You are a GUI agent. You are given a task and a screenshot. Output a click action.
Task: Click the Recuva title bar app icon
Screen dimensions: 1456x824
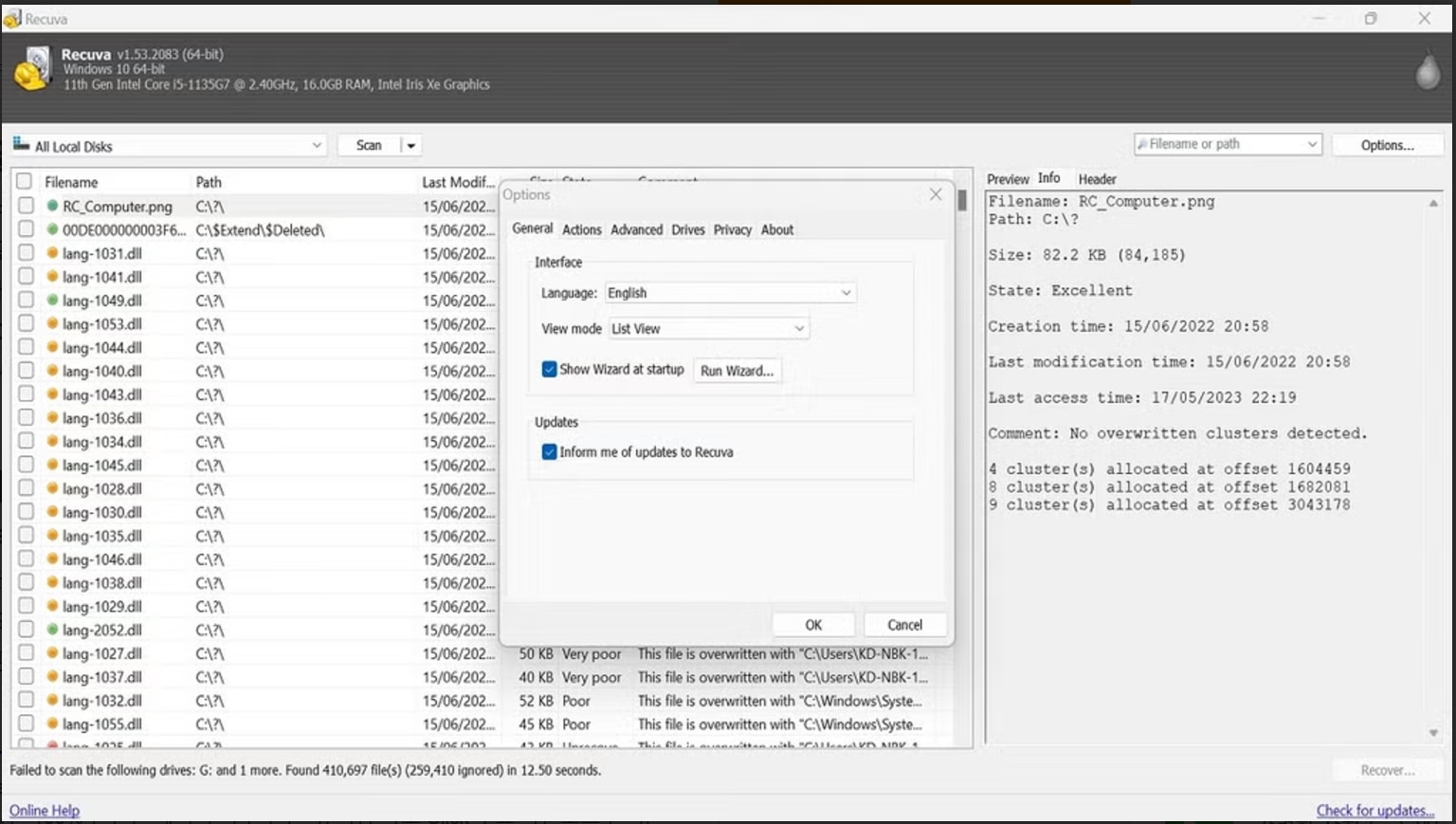(x=12, y=18)
